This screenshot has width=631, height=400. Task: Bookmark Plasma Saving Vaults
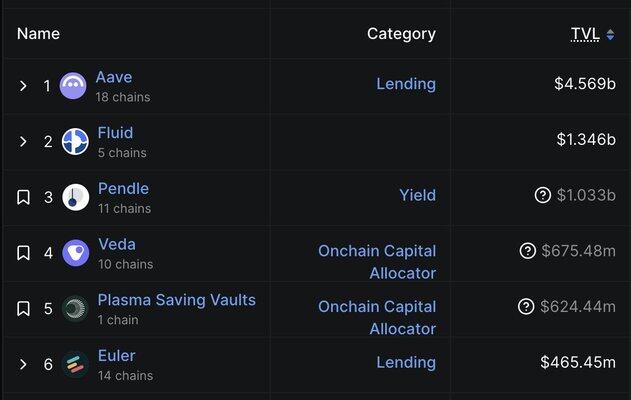click(23, 309)
